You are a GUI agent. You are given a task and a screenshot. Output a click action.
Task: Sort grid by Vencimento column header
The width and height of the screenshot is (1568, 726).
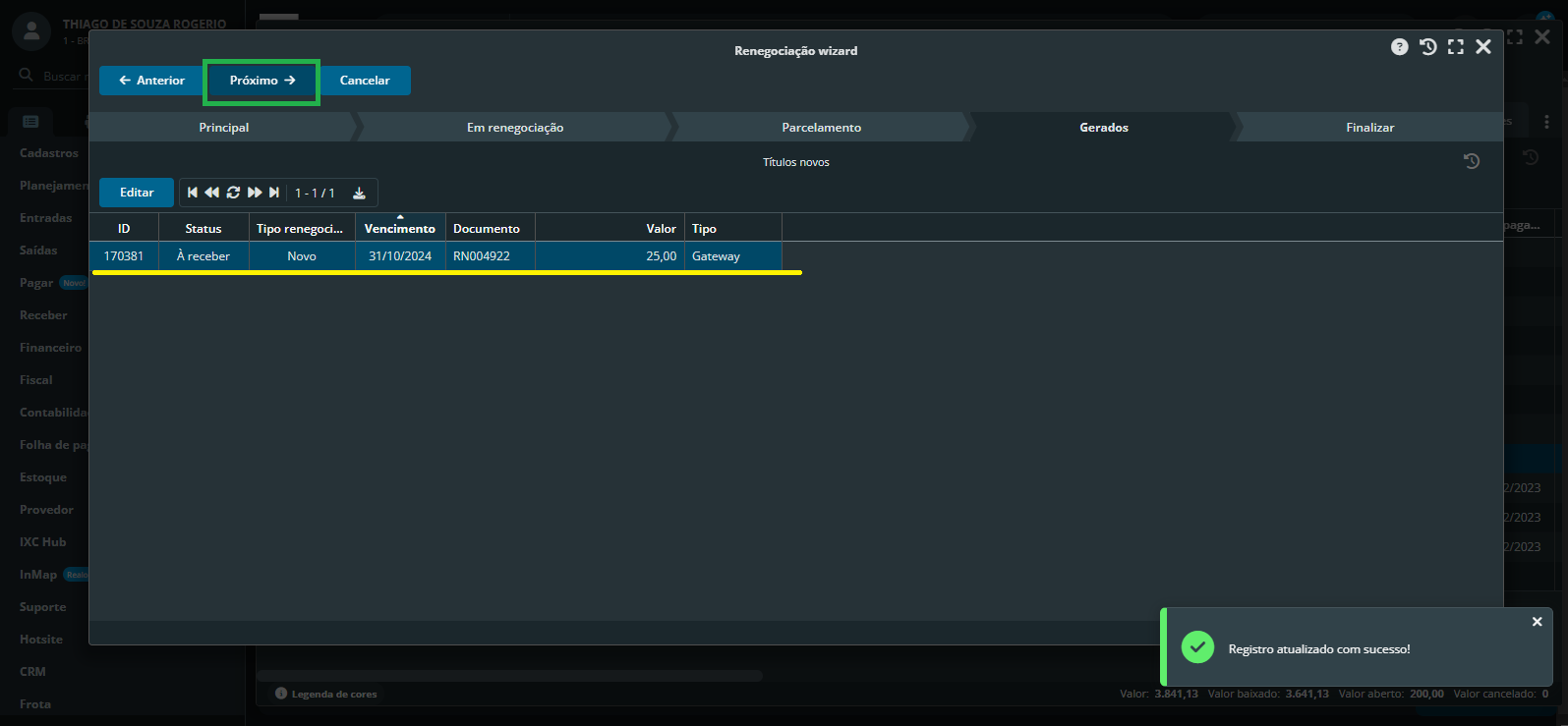pyautogui.click(x=399, y=229)
